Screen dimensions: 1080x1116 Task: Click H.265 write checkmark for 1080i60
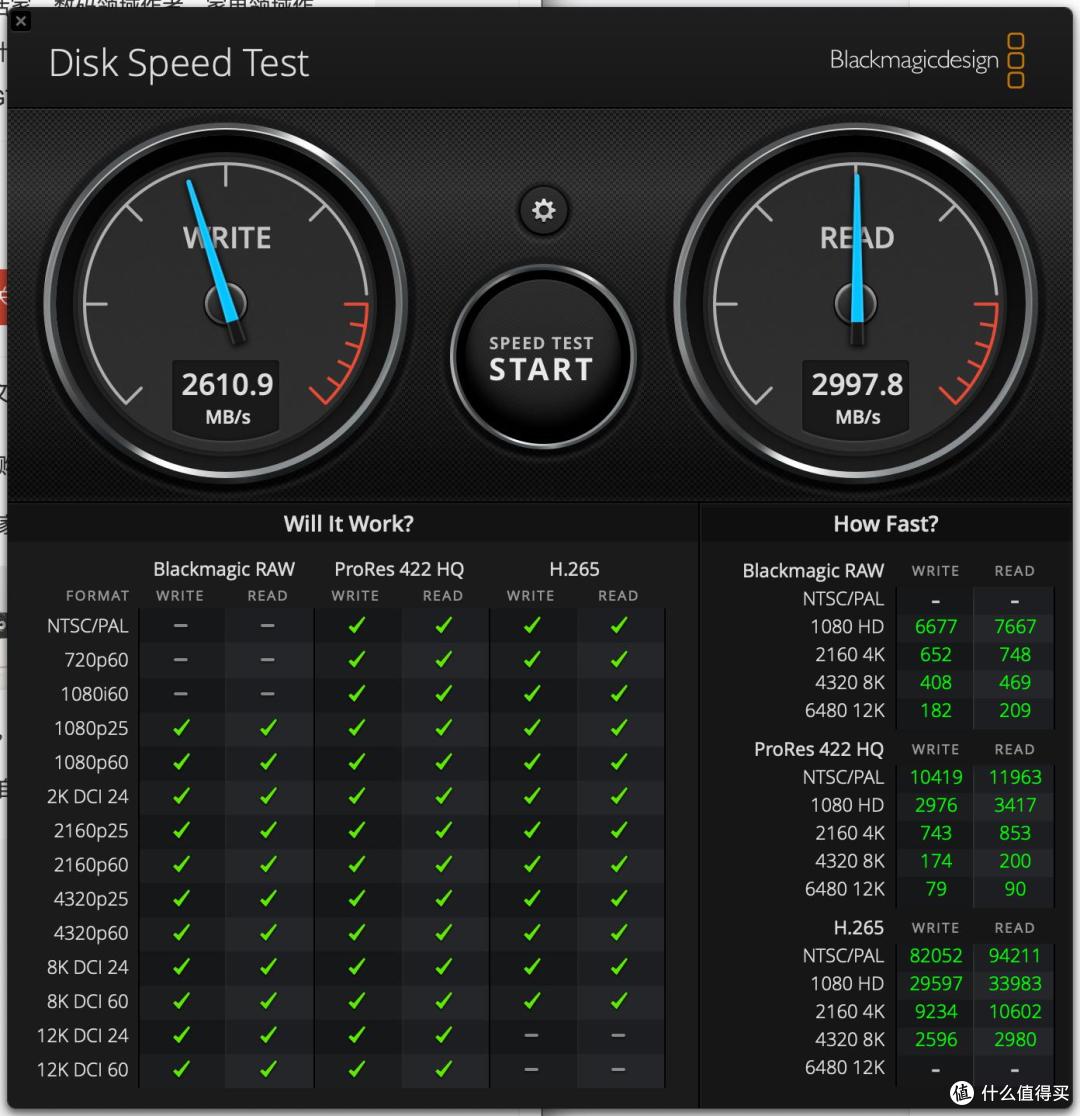(x=531, y=693)
